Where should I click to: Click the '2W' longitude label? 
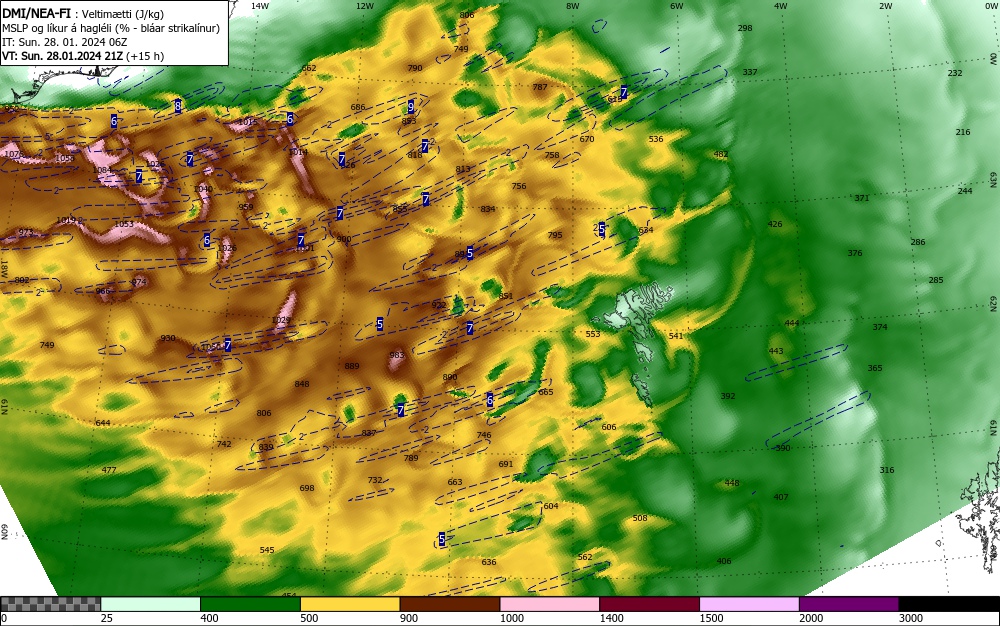pyautogui.click(x=885, y=6)
